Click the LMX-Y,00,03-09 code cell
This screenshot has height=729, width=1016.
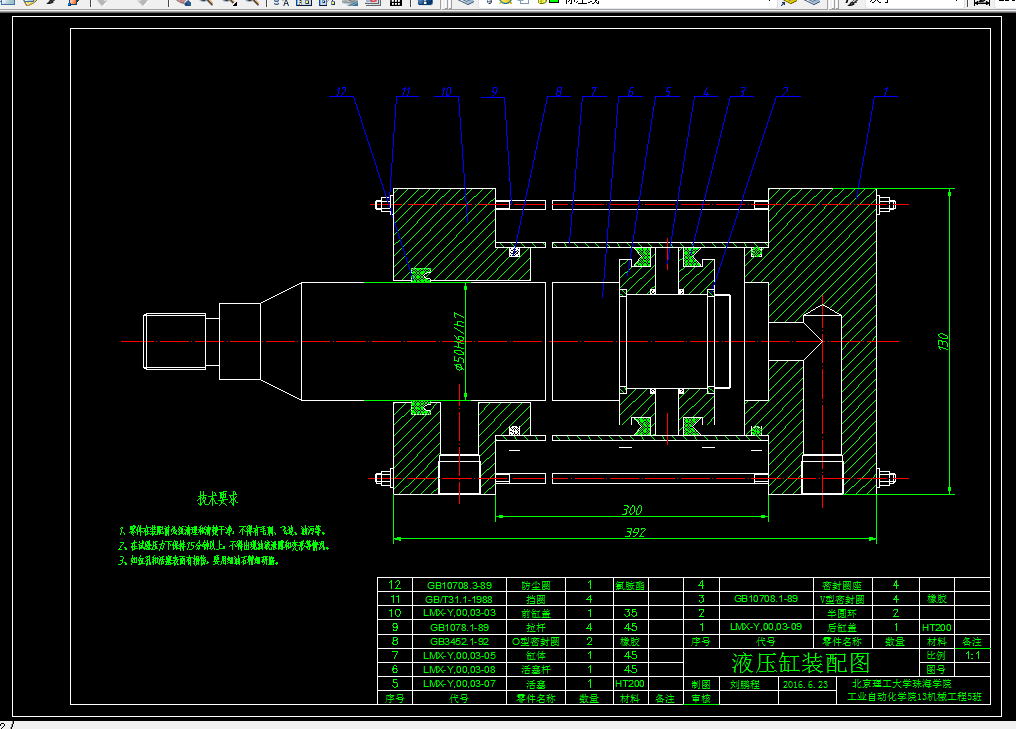766,627
